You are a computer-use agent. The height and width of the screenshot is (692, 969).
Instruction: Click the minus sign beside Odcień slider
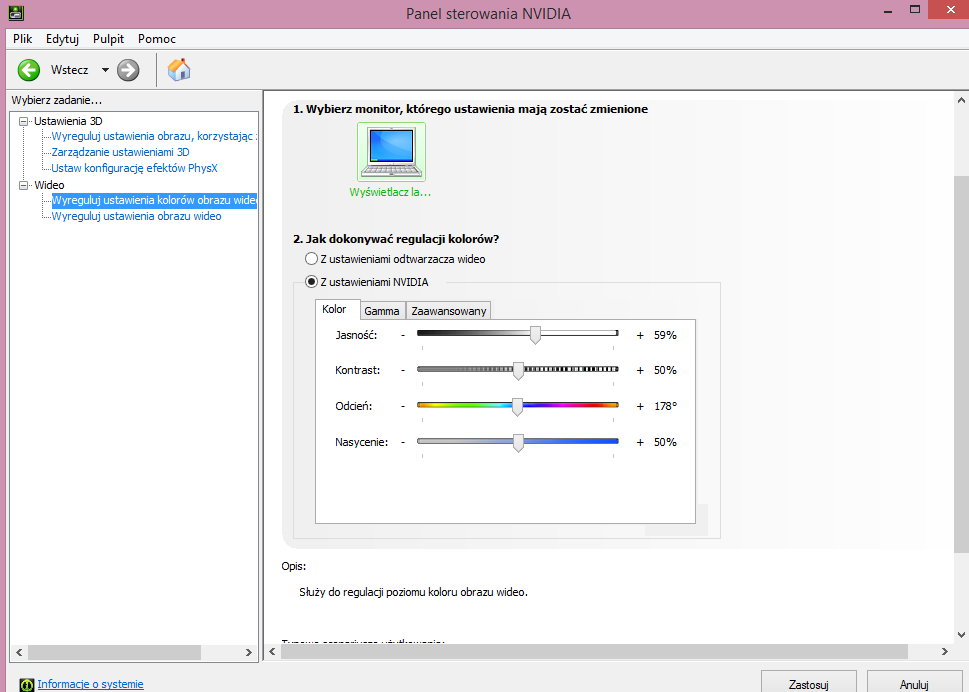coord(403,406)
